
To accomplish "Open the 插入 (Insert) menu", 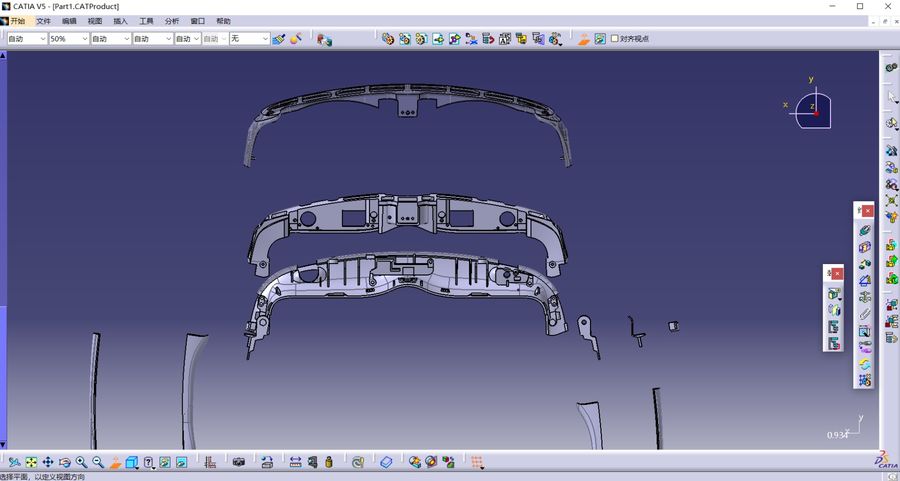I will point(121,21).
